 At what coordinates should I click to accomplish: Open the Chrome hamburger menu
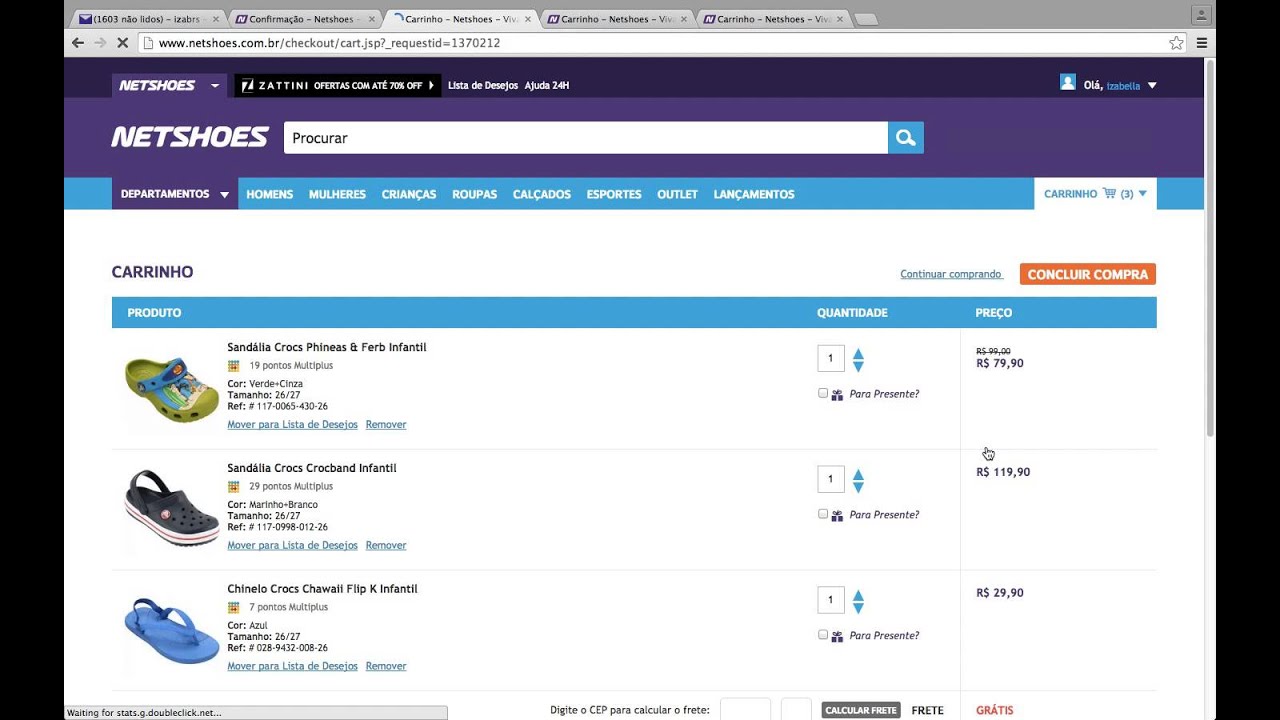click(x=1202, y=43)
